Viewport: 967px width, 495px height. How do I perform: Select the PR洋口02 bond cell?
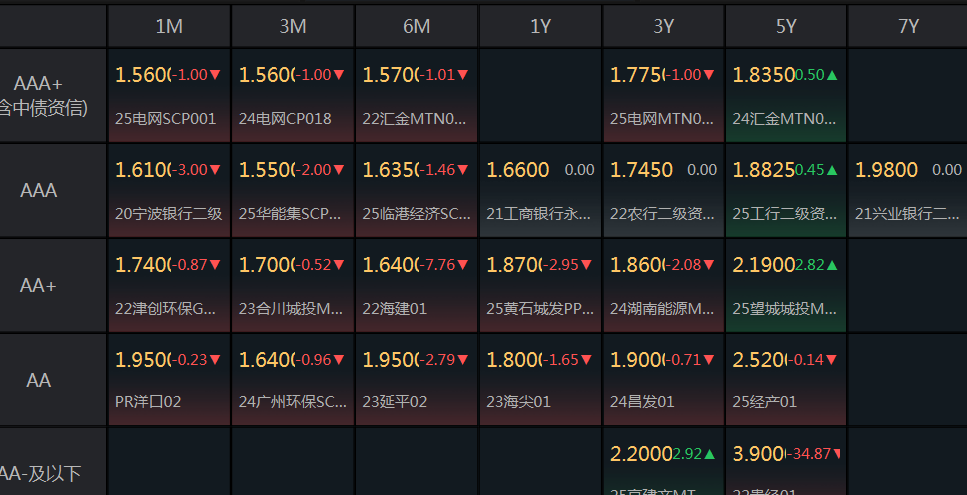(x=169, y=379)
